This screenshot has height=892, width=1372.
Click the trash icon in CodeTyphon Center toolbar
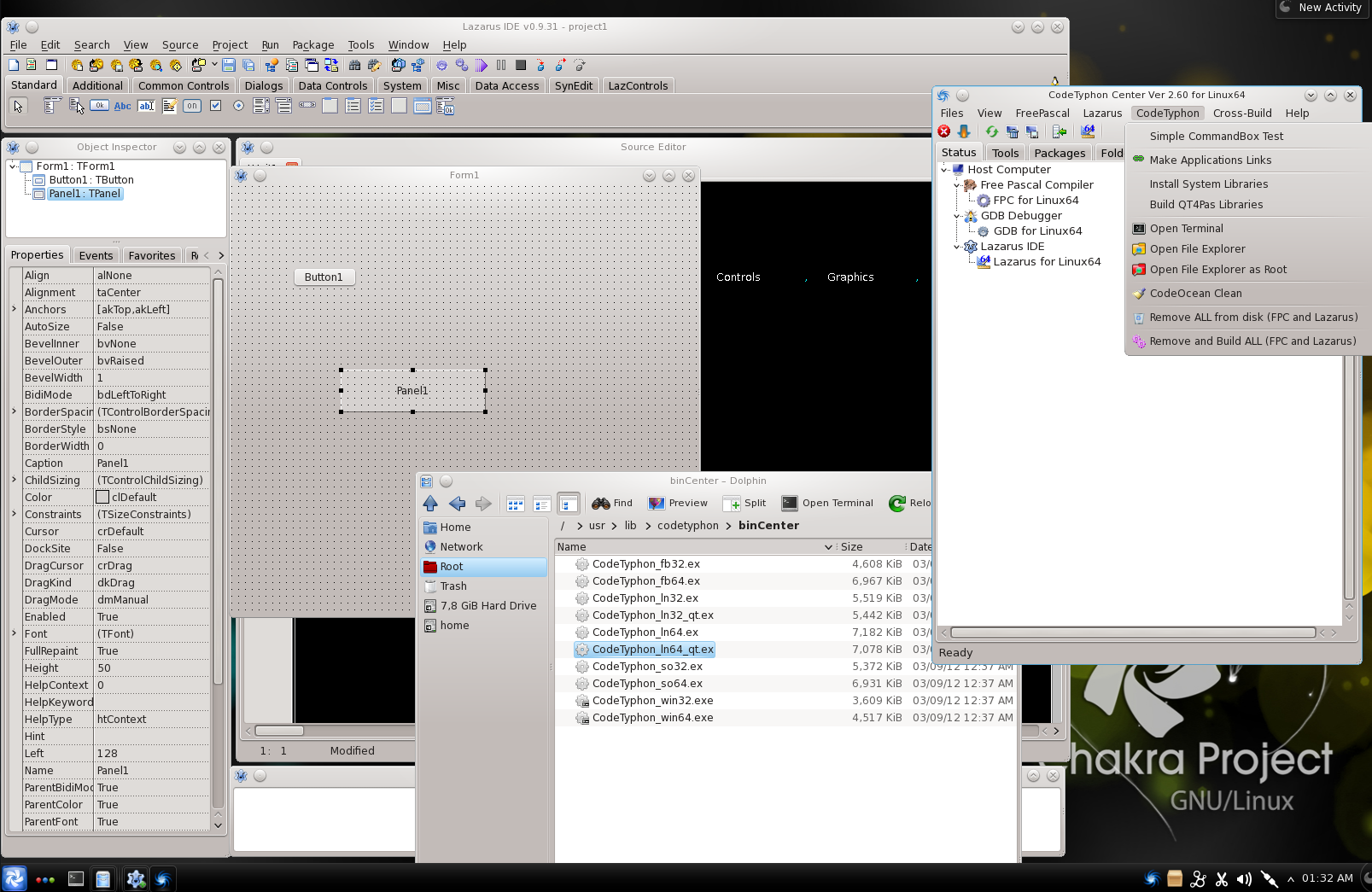[1012, 131]
